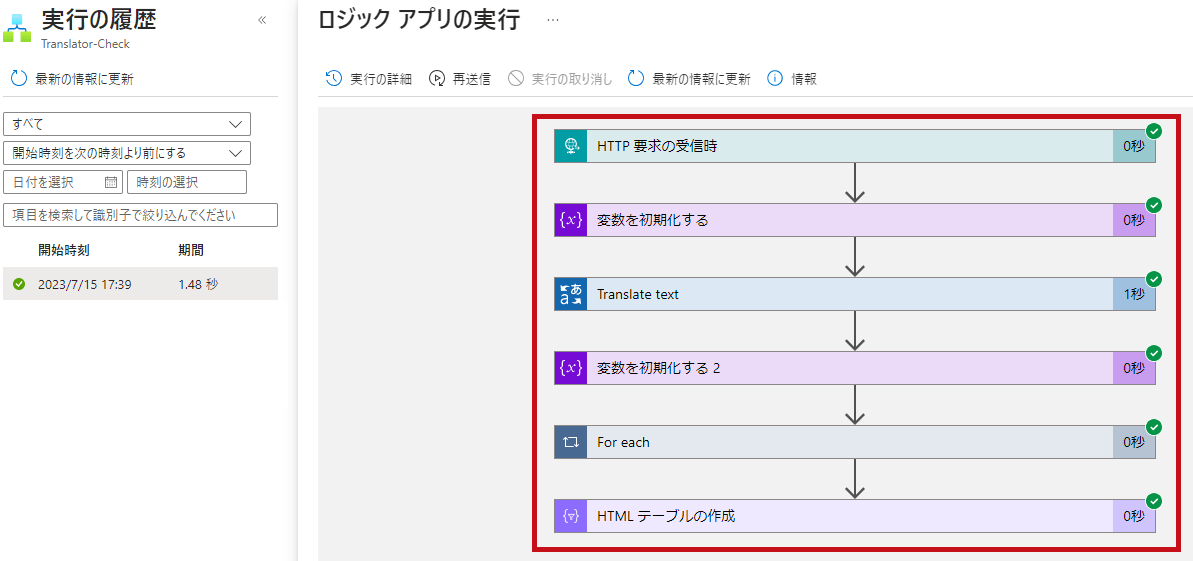Viewport: 1193px width, 561px height.
Task: Open the すべて status filter dropdown
Action: pyautogui.click(x=127, y=124)
